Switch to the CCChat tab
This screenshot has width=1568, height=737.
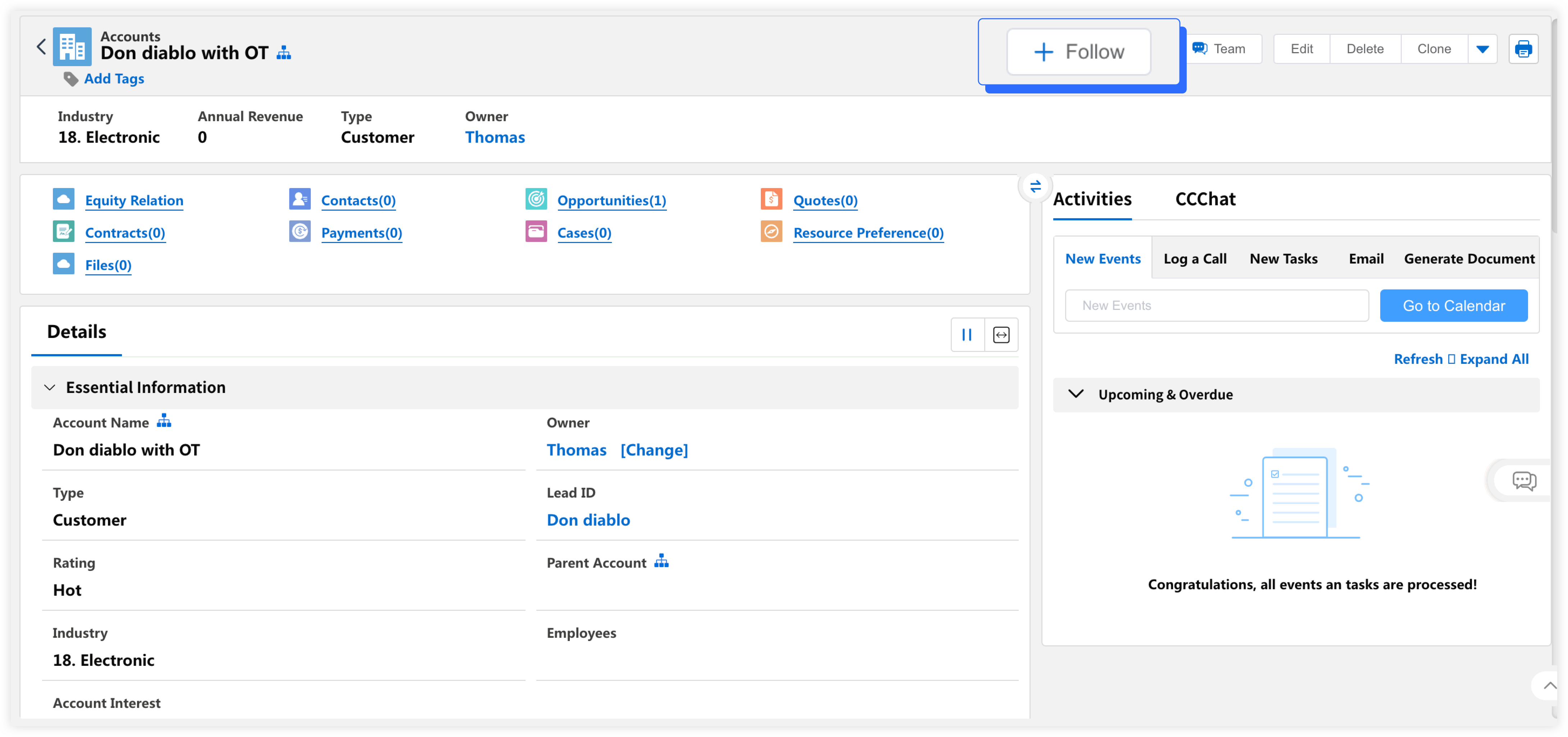click(x=1205, y=199)
